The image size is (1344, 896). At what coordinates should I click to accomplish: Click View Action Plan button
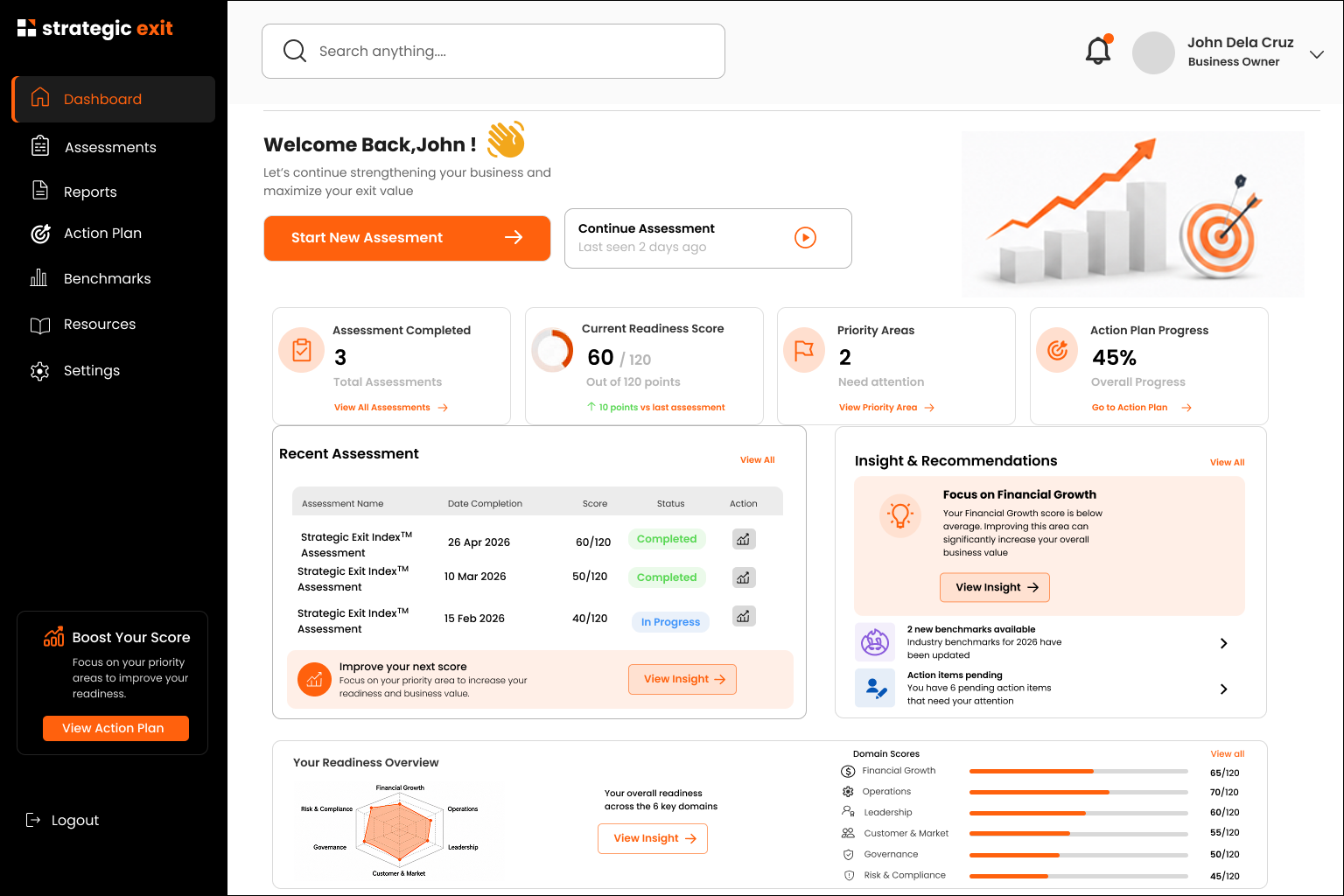[x=115, y=728]
